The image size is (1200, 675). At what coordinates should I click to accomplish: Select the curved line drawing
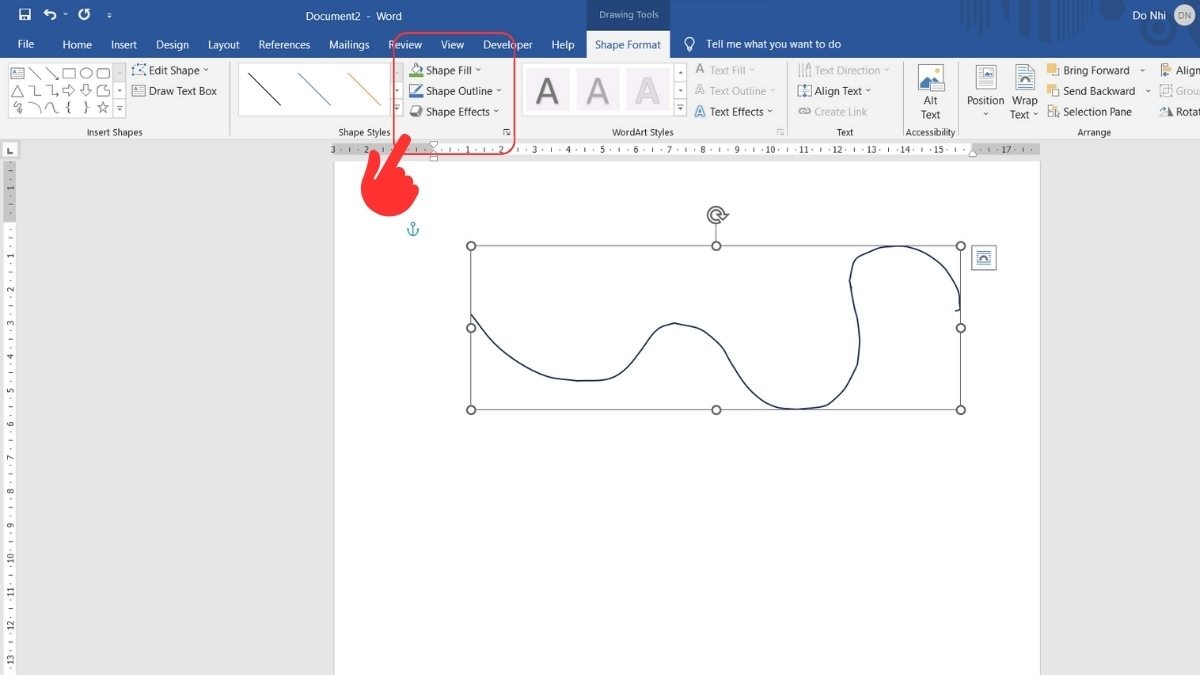point(716,328)
